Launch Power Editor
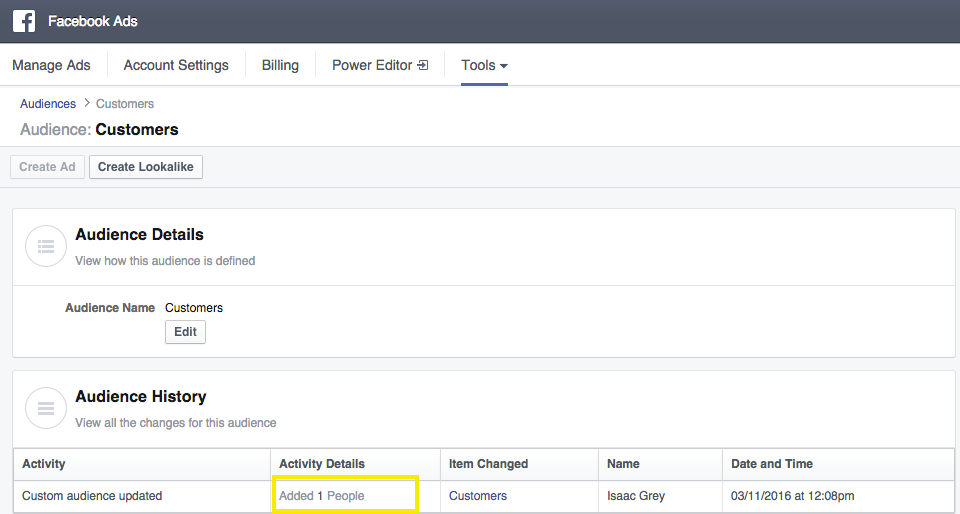Image resolution: width=960 pixels, height=514 pixels. pos(380,65)
